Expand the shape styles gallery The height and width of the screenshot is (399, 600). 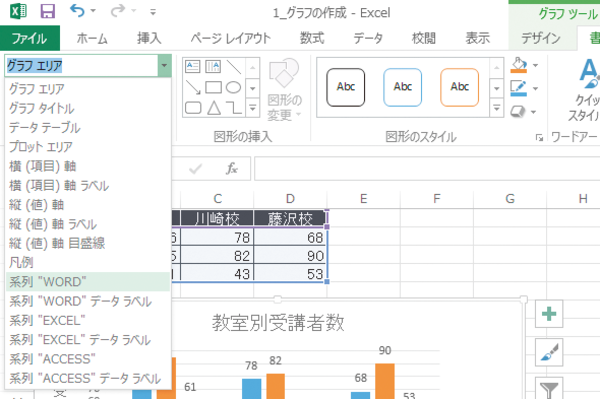(x=497, y=108)
